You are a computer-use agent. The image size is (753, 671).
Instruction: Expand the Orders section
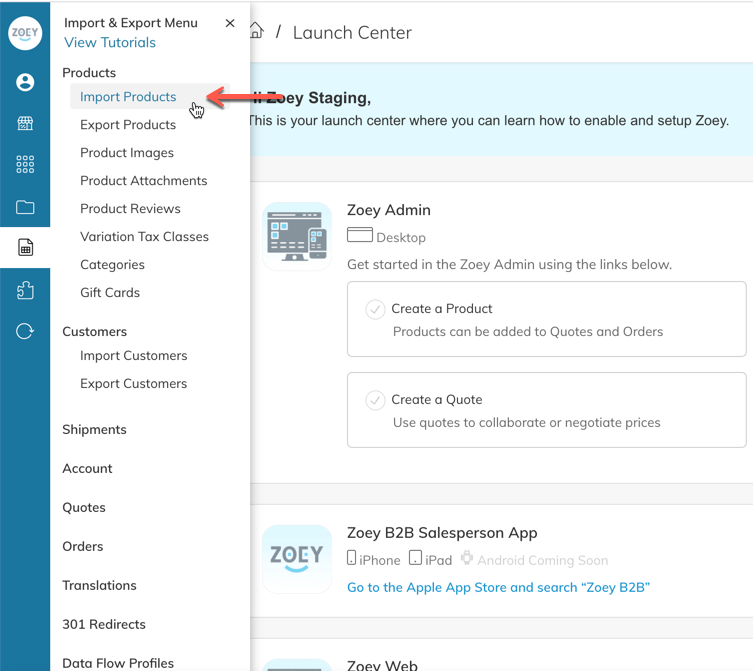(x=83, y=546)
